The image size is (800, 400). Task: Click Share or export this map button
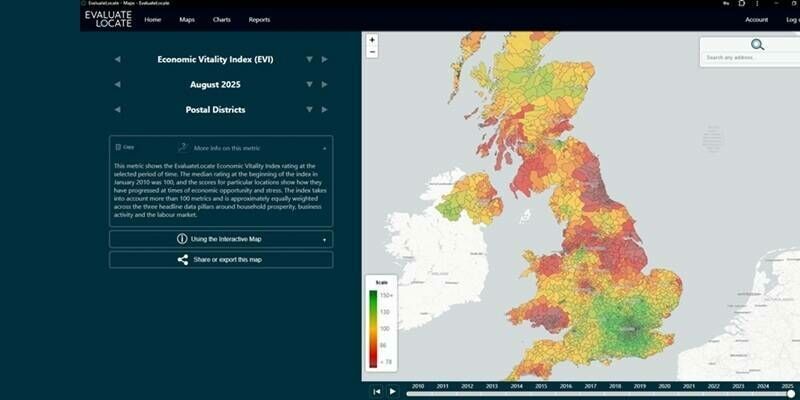(x=221, y=260)
